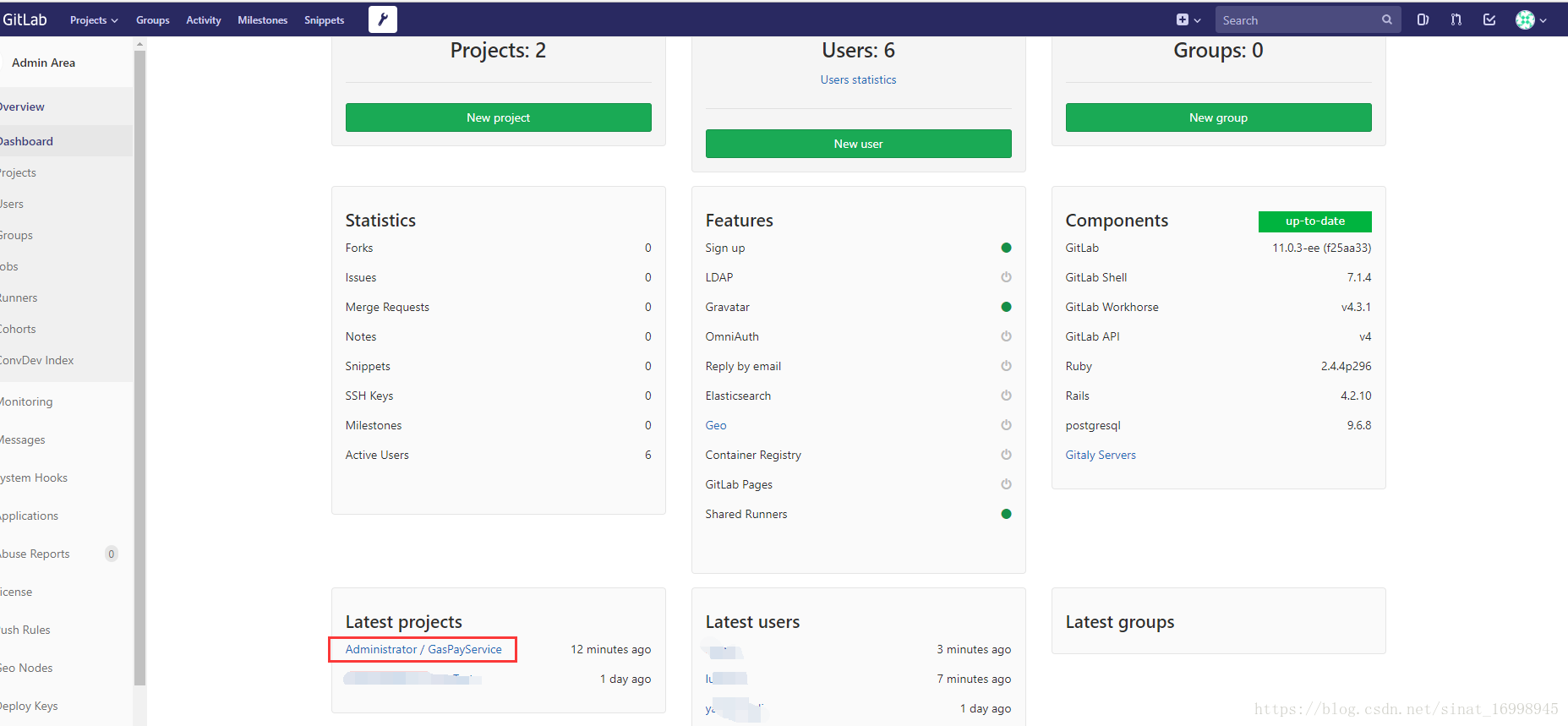Open Activity in top navigation
The image size is (1568, 726).
[x=204, y=20]
